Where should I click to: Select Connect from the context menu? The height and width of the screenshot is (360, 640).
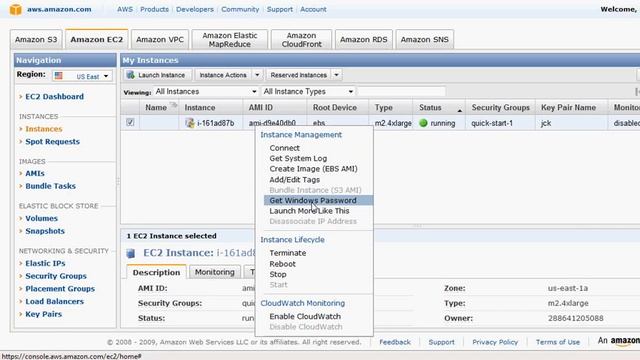284,148
